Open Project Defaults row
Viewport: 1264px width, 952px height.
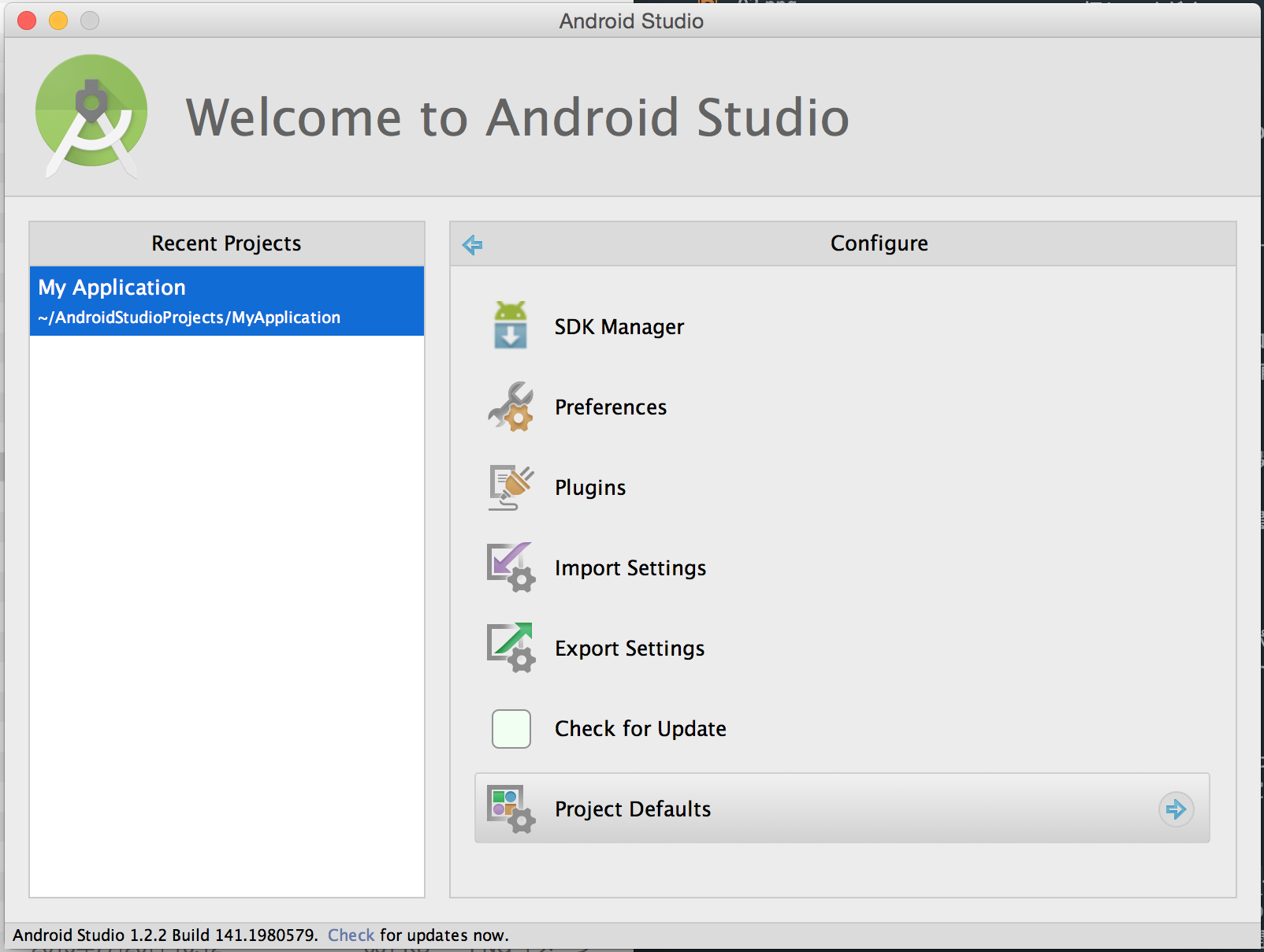[842, 809]
